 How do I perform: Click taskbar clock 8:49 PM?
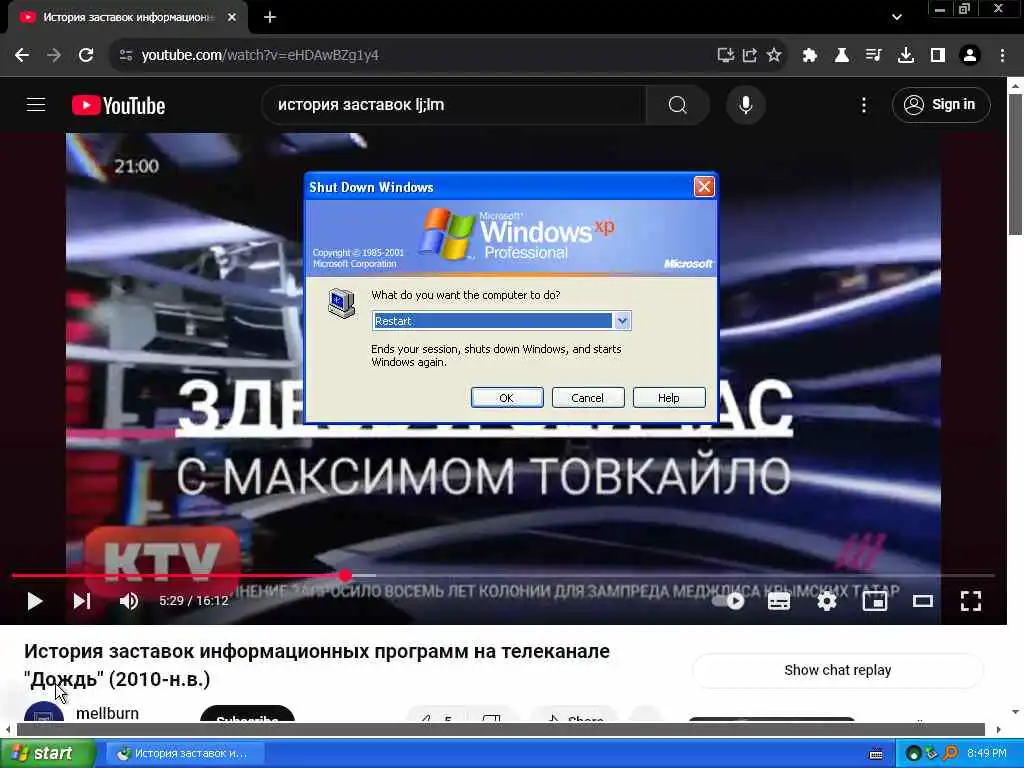click(x=987, y=753)
